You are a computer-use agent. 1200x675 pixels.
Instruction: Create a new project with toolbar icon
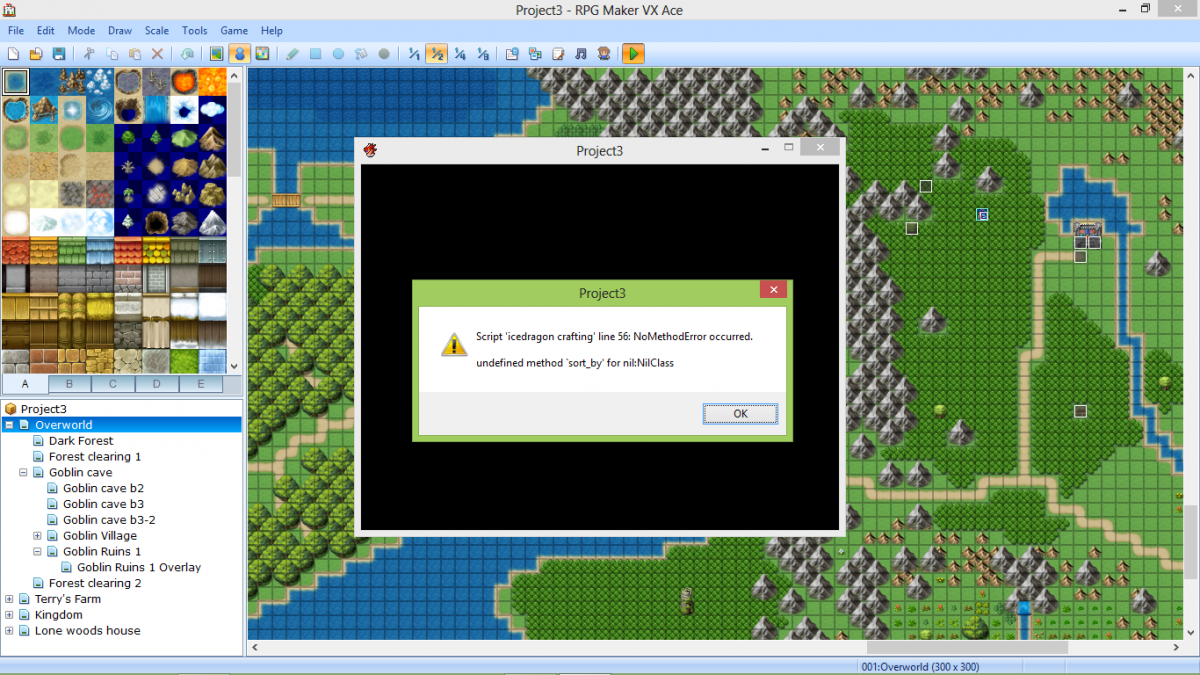pyautogui.click(x=14, y=54)
